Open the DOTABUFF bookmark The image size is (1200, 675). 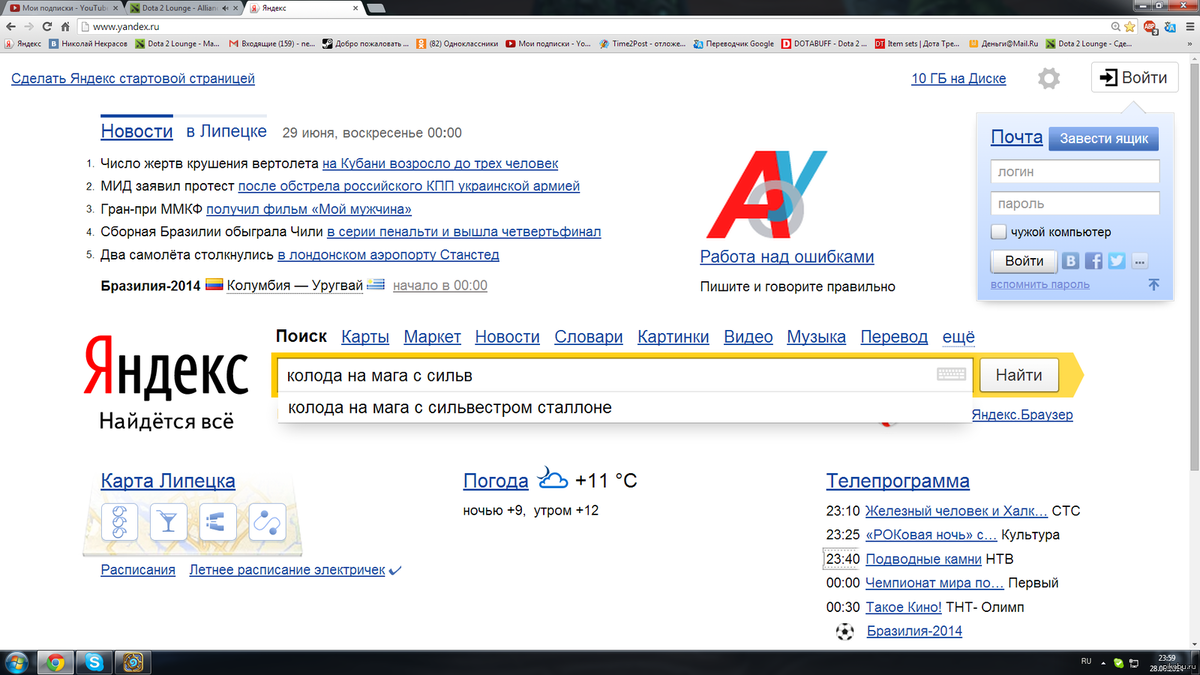point(824,44)
